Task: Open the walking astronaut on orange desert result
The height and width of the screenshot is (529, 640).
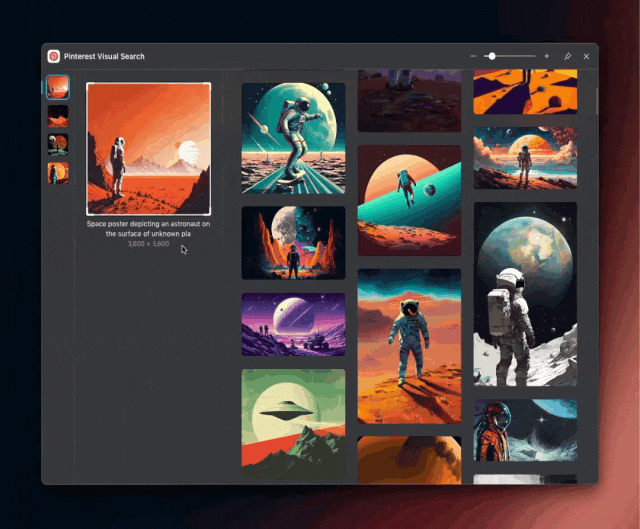Action: tap(409, 346)
